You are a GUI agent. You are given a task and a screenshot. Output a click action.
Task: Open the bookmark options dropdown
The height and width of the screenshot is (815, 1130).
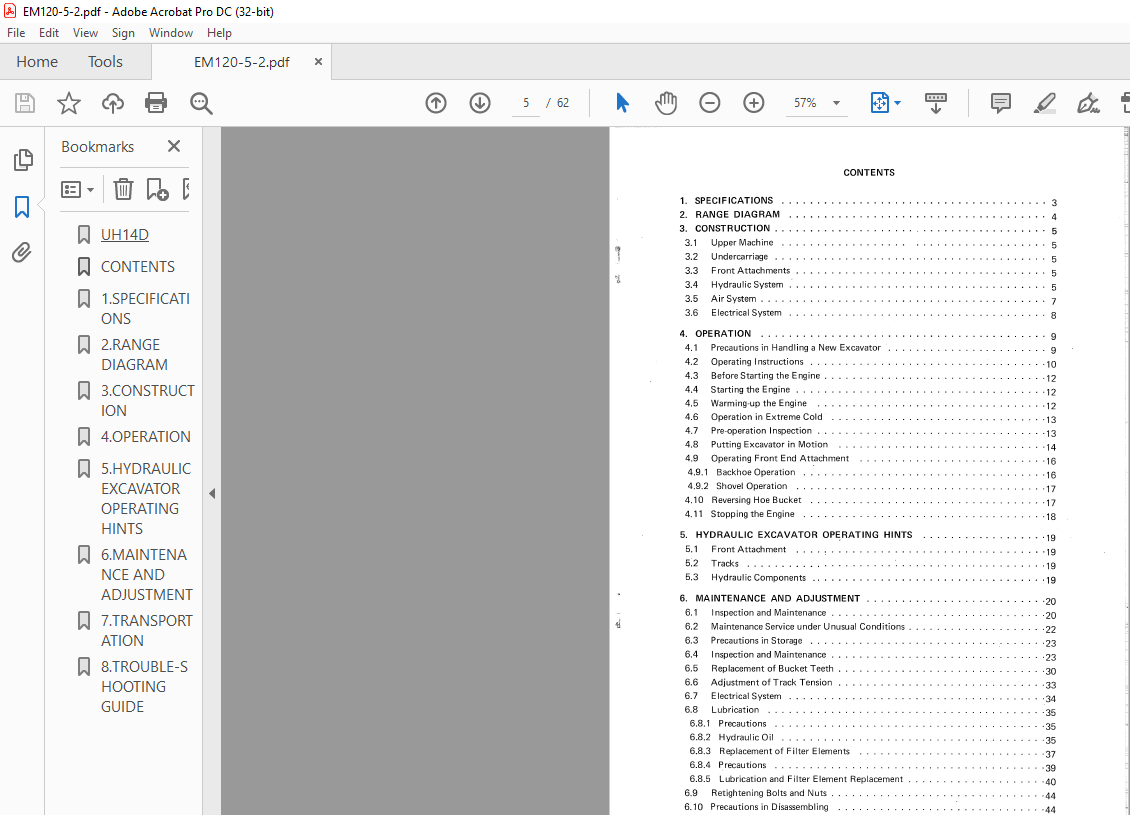(x=78, y=190)
